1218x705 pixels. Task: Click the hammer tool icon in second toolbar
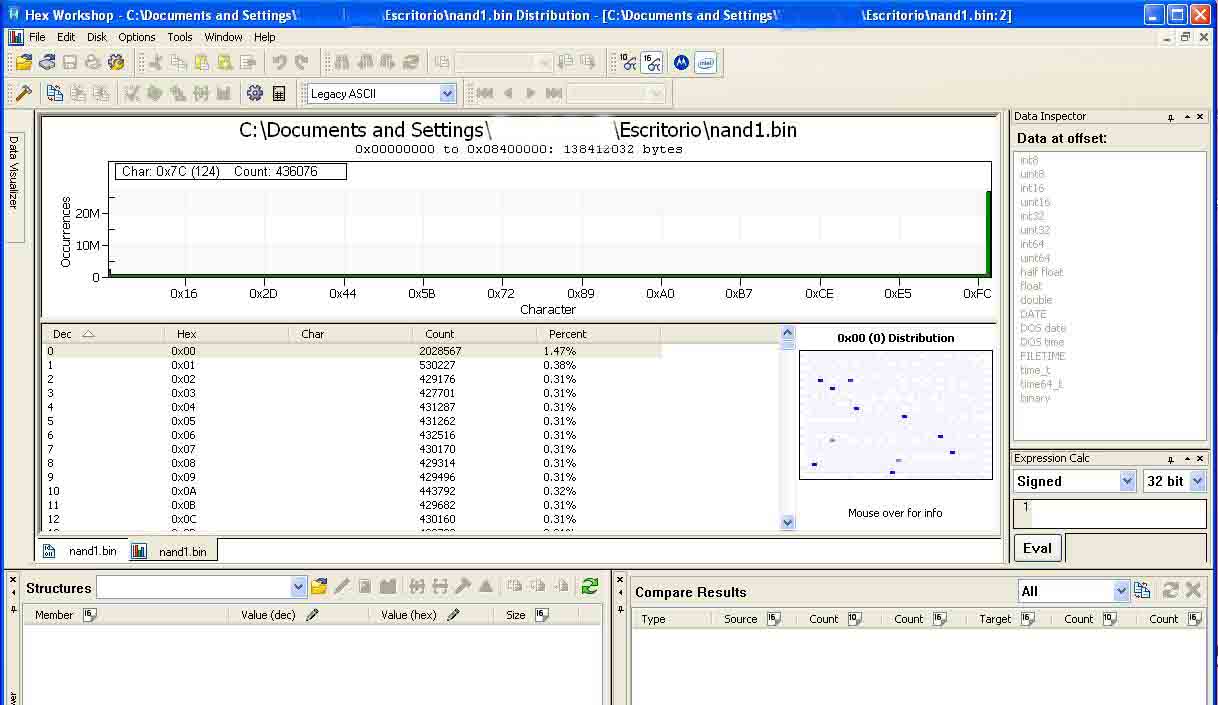coord(24,93)
